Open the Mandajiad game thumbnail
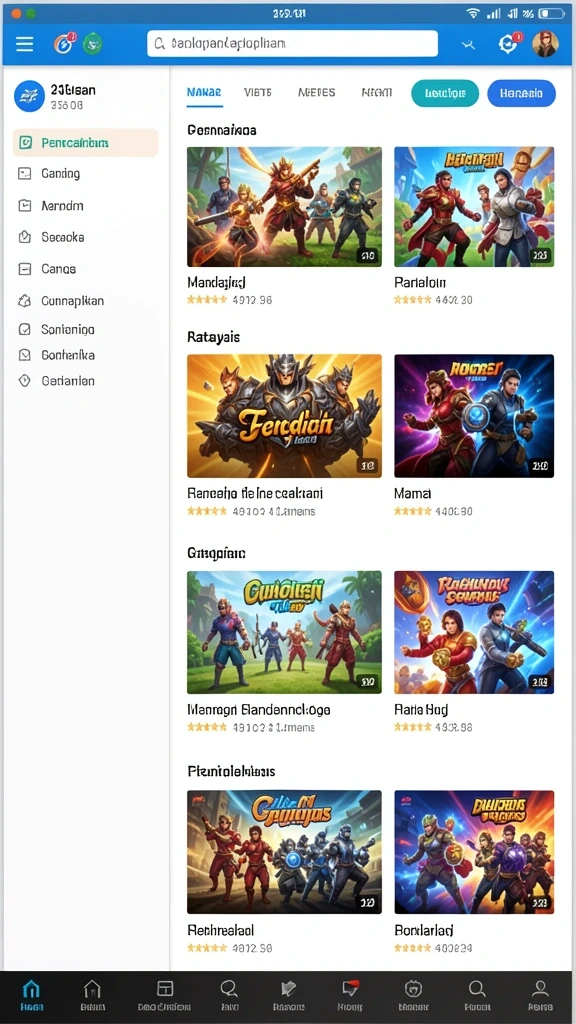The height and width of the screenshot is (1024, 576). pos(284,206)
